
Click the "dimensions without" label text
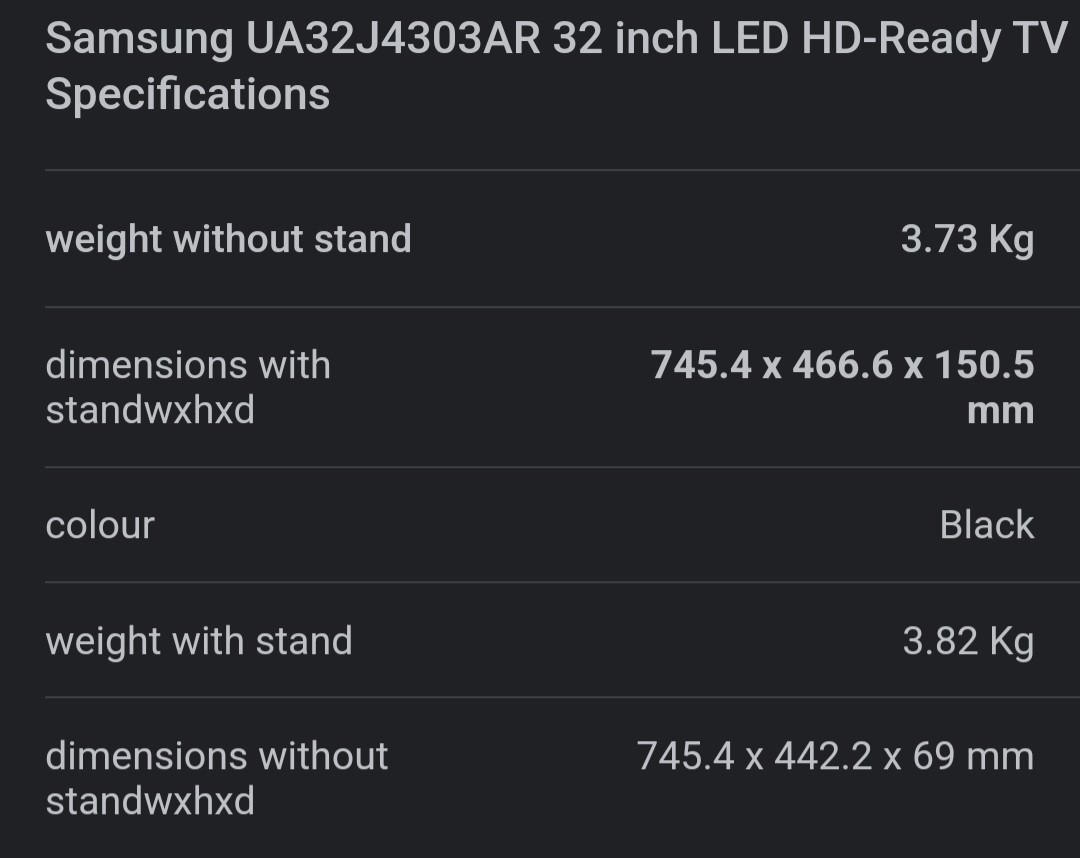pyautogui.click(x=216, y=756)
